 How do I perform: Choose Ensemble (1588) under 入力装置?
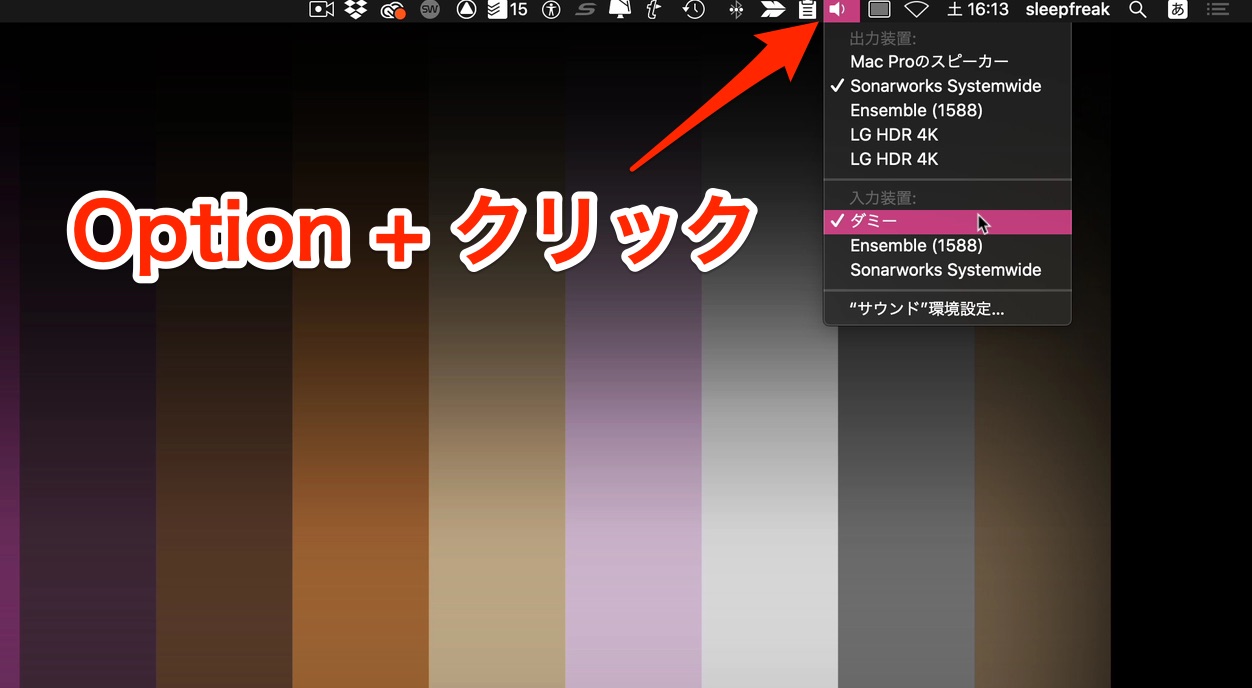coord(947,245)
